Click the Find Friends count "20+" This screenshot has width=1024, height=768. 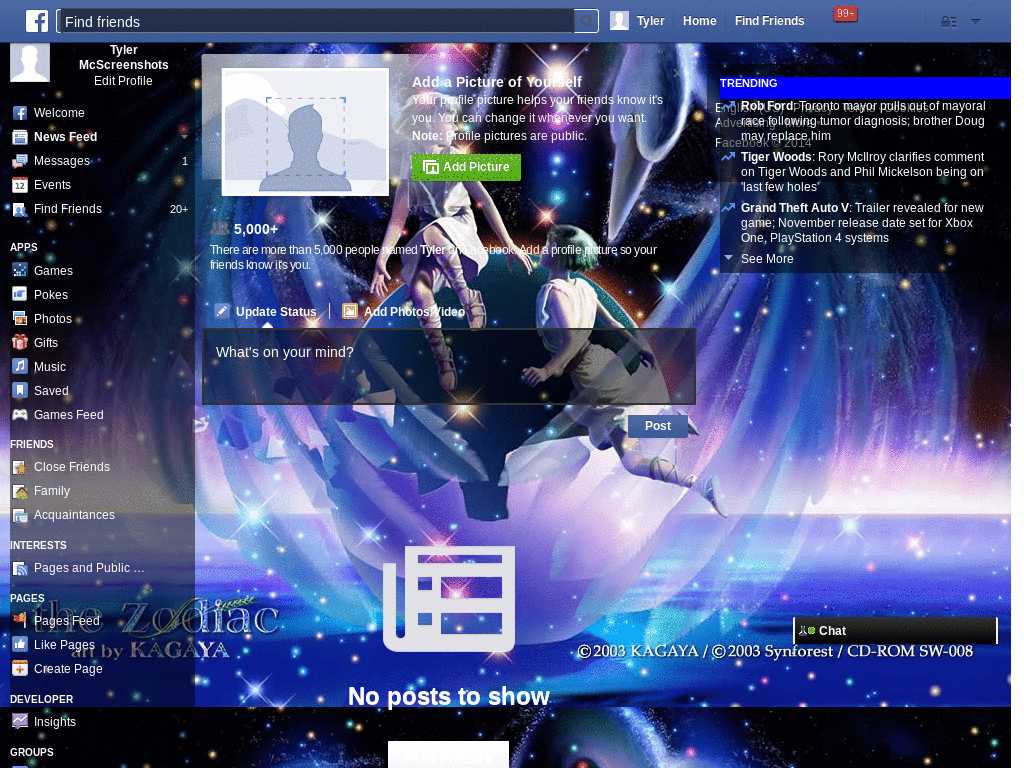[179, 210]
